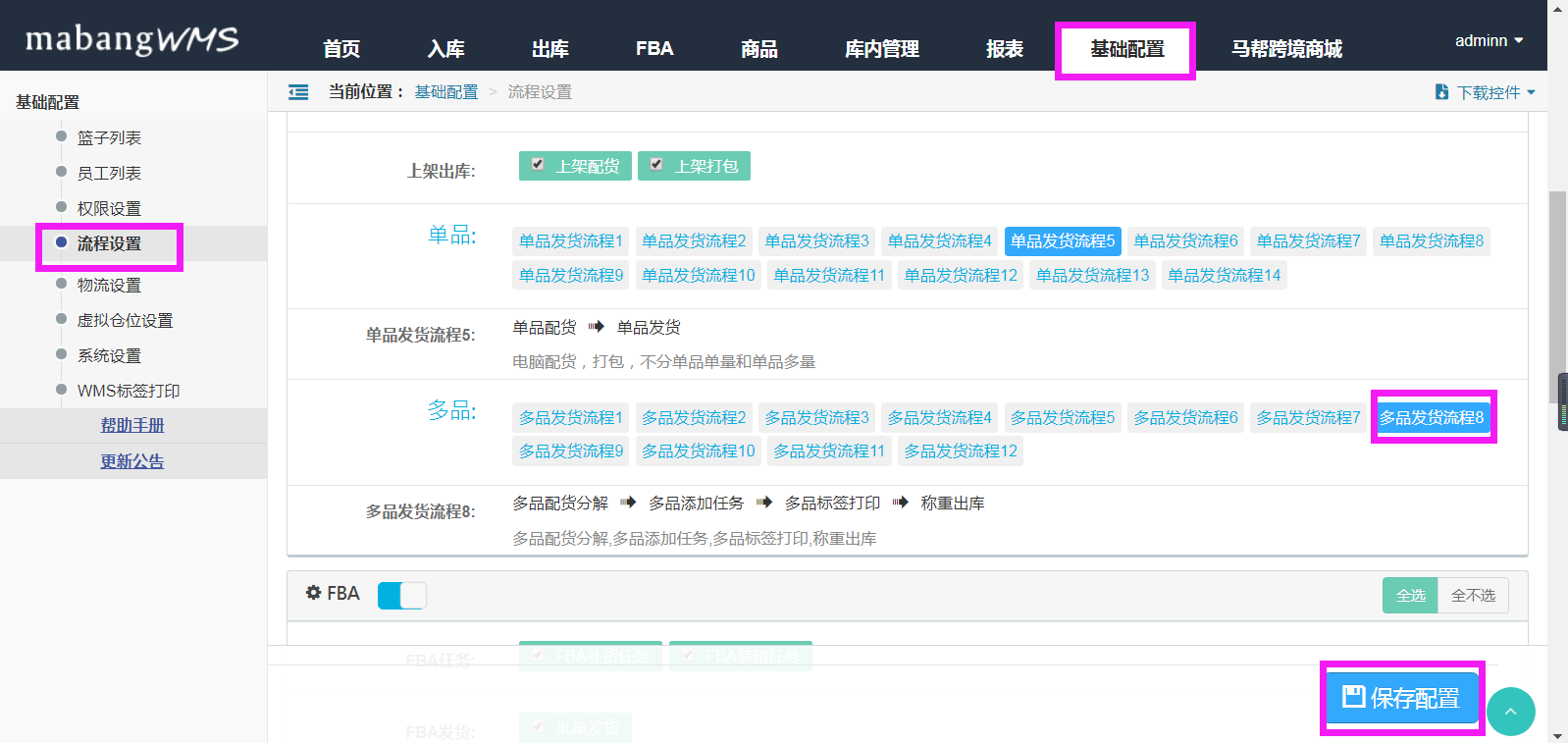The height and width of the screenshot is (743, 1568).
Task: Select 单品发货流程13
Action: click(1092, 276)
